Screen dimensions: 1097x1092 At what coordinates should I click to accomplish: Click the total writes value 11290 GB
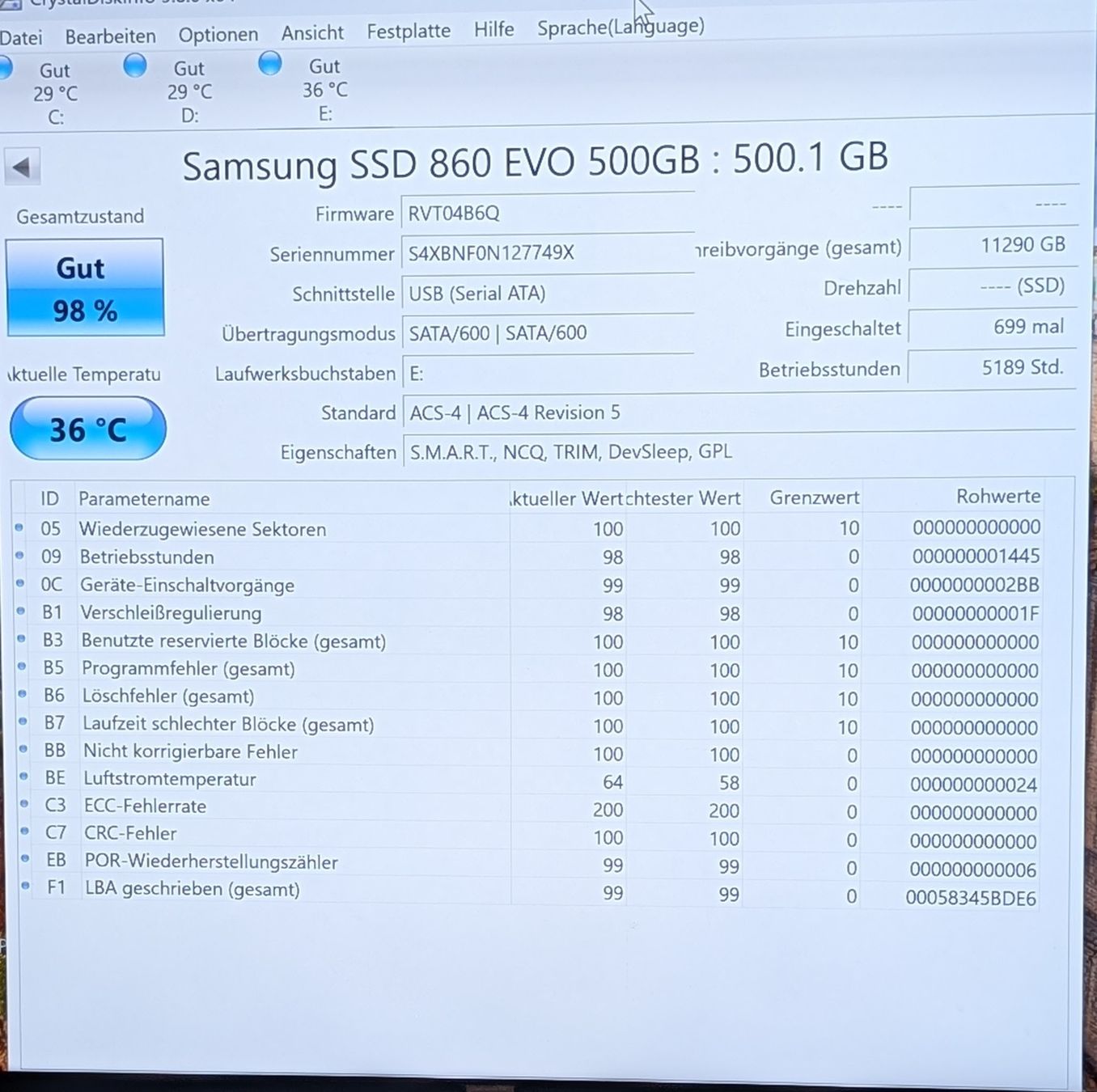[993, 244]
